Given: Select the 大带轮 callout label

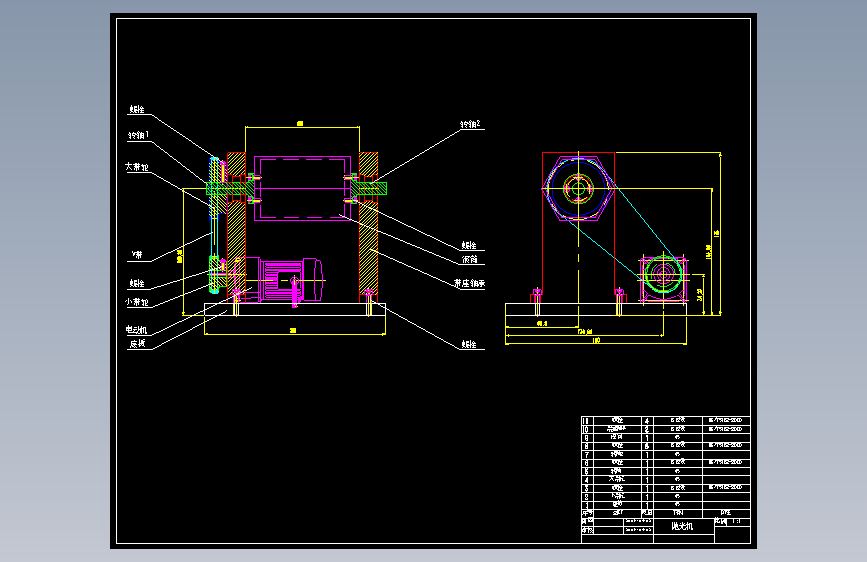Looking at the screenshot, I should click(137, 166).
